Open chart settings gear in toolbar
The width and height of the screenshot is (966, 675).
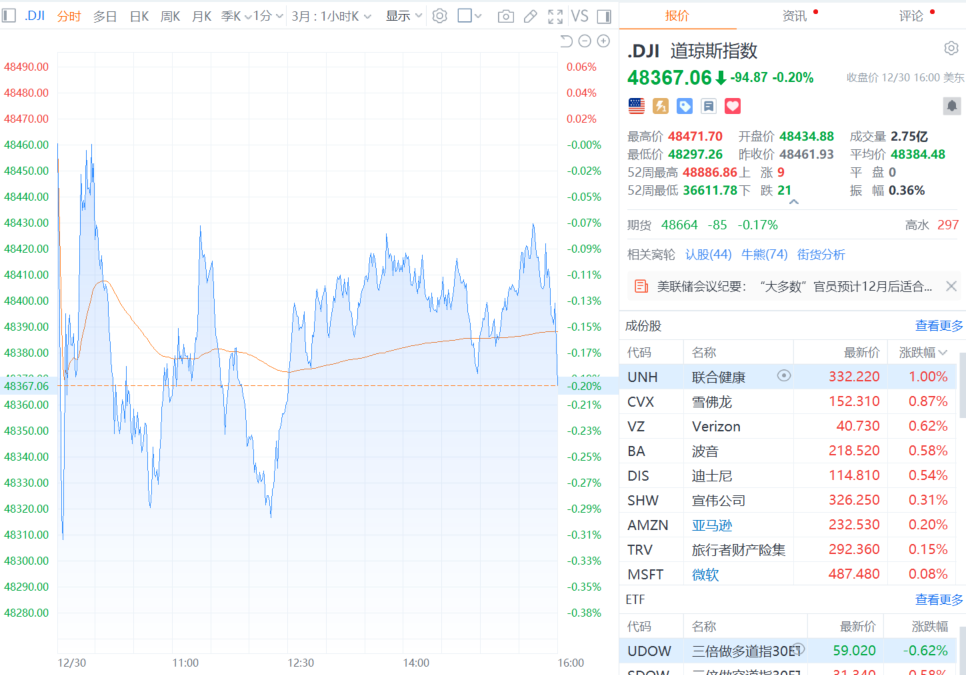coord(439,16)
